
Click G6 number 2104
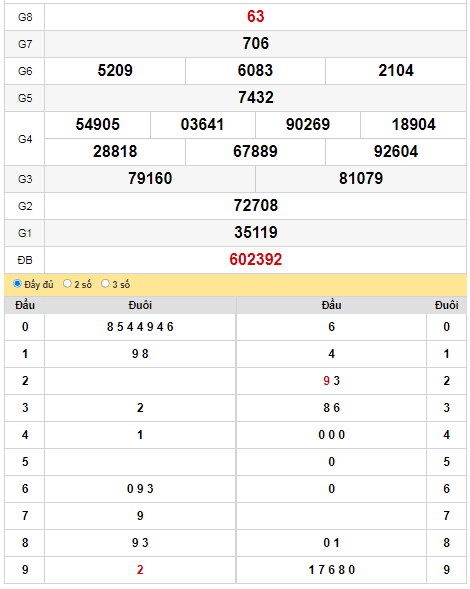396,71
